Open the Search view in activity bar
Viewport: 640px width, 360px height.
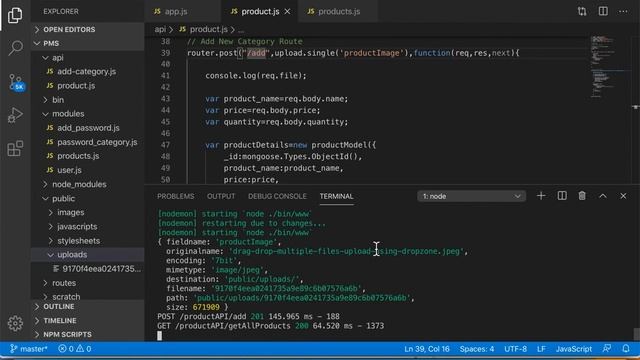(15, 48)
